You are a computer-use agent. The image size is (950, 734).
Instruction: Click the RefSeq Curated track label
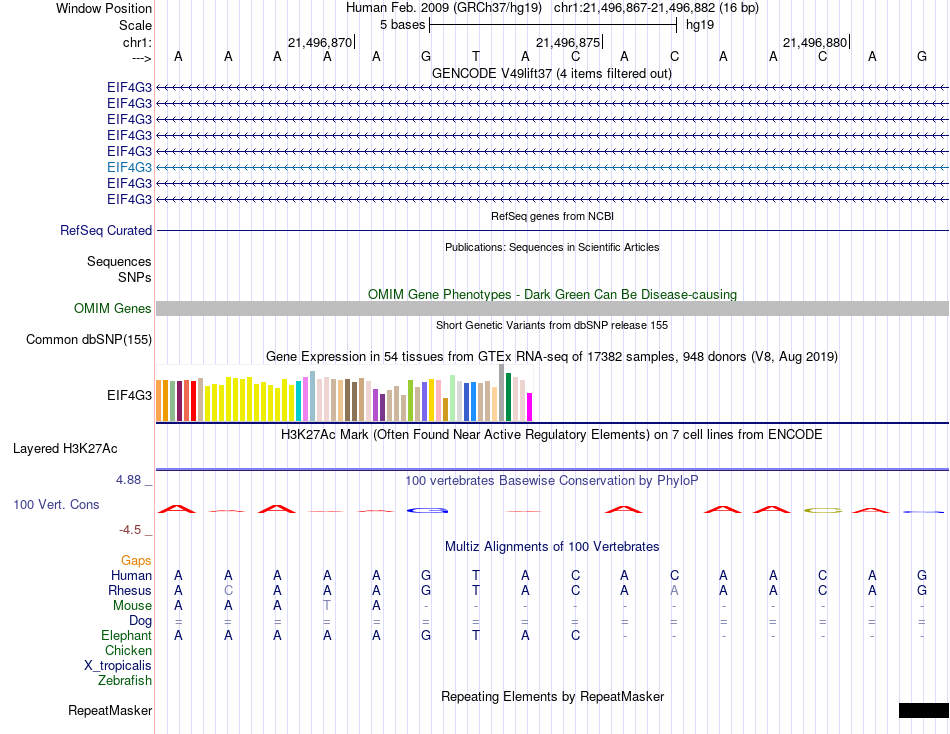pyautogui.click(x=105, y=230)
